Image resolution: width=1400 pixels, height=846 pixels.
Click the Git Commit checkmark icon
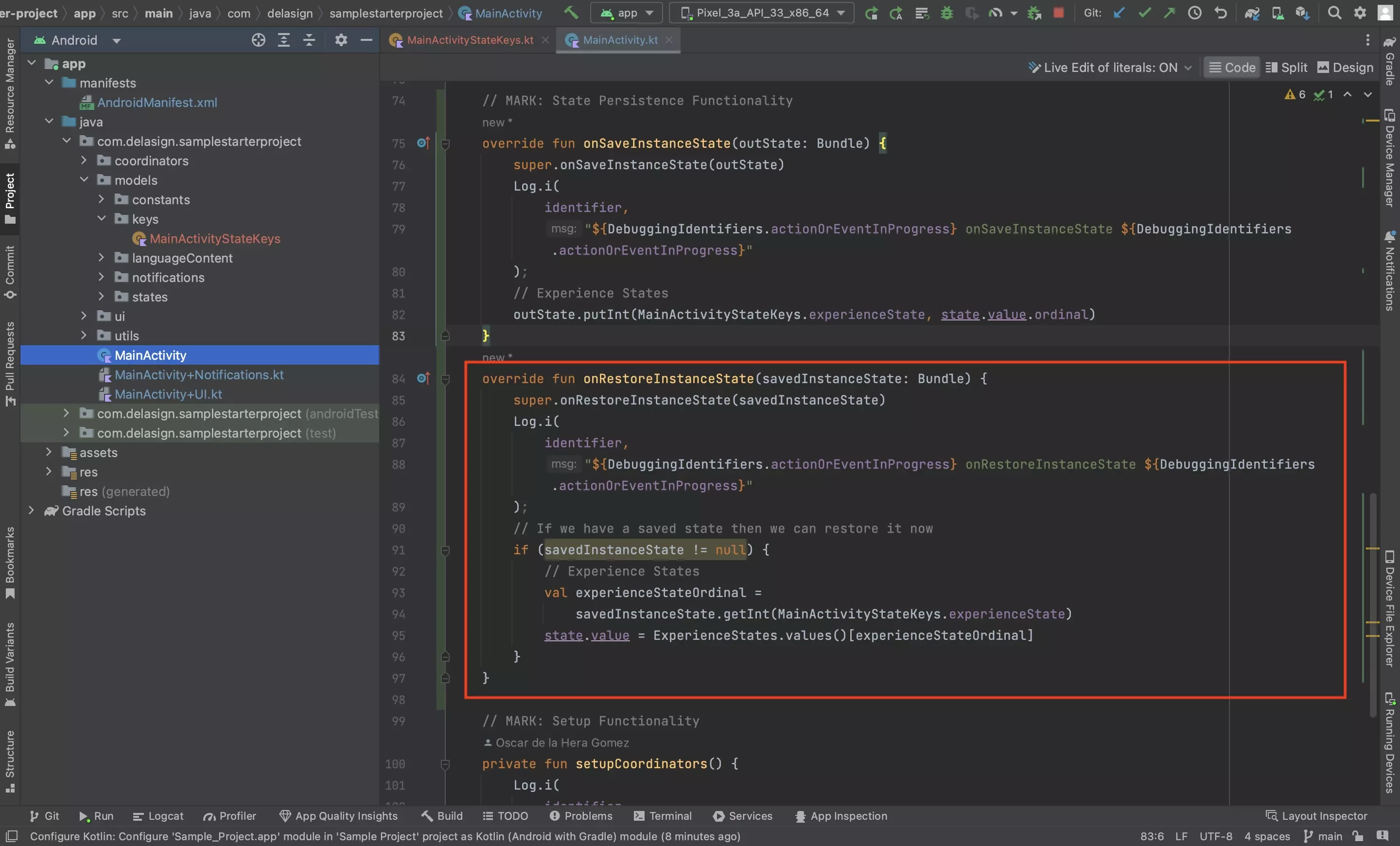point(1144,13)
